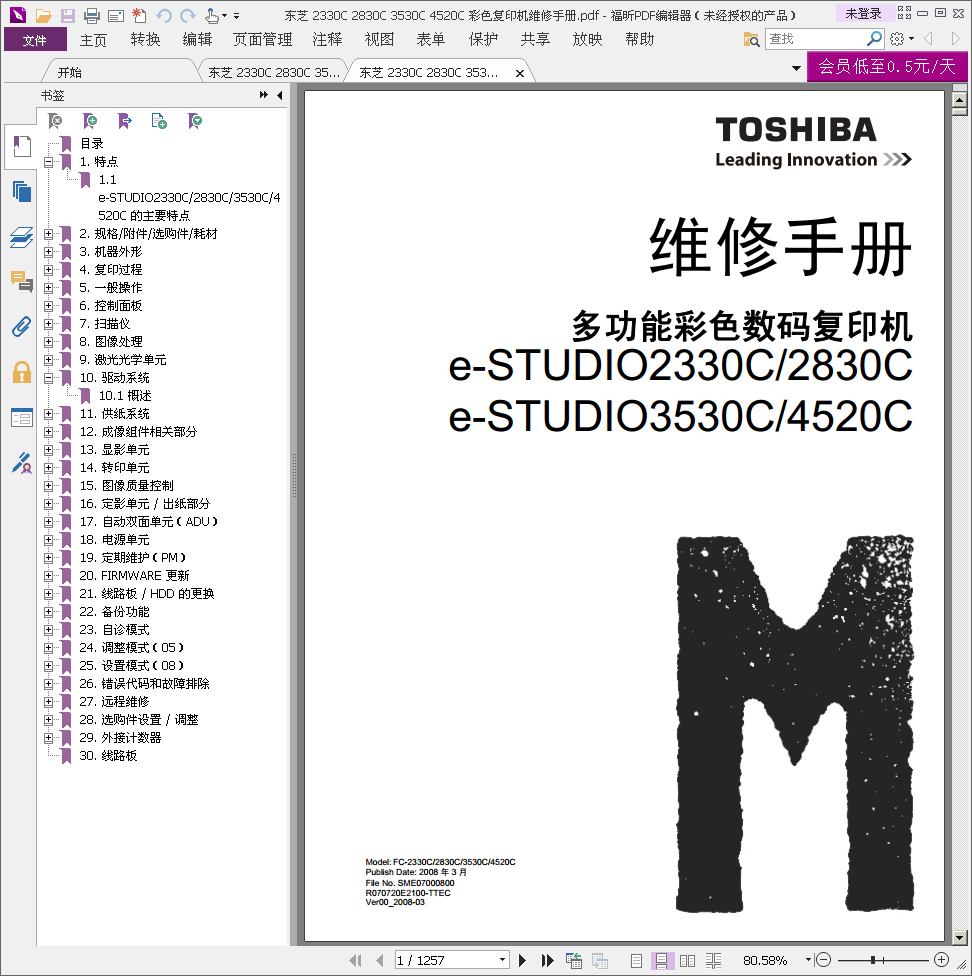
Task: Collapse bookmark panel arrow
Action: 280,95
